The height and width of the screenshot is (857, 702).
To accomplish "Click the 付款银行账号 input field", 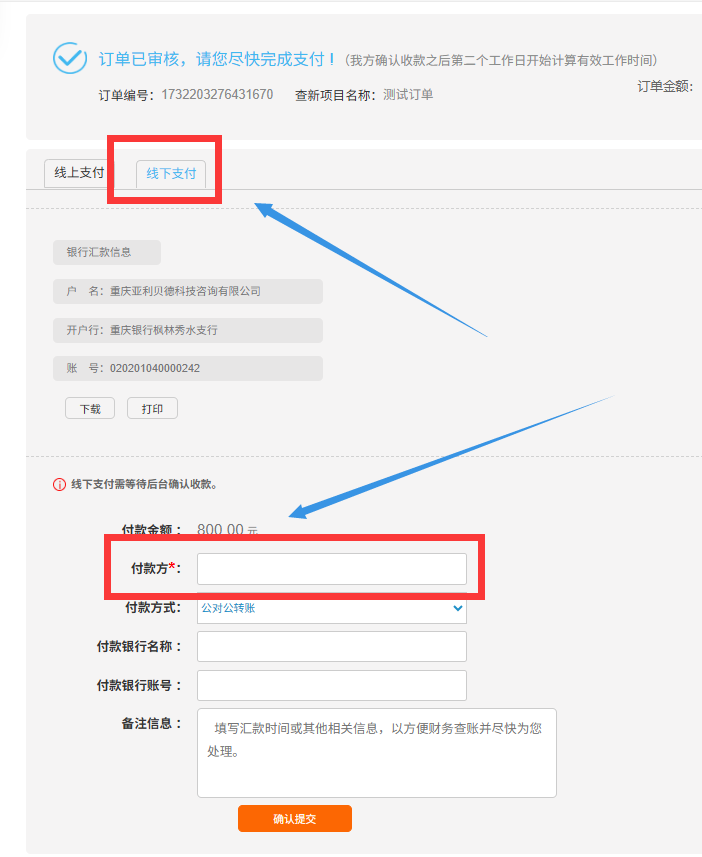I will (331, 686).
